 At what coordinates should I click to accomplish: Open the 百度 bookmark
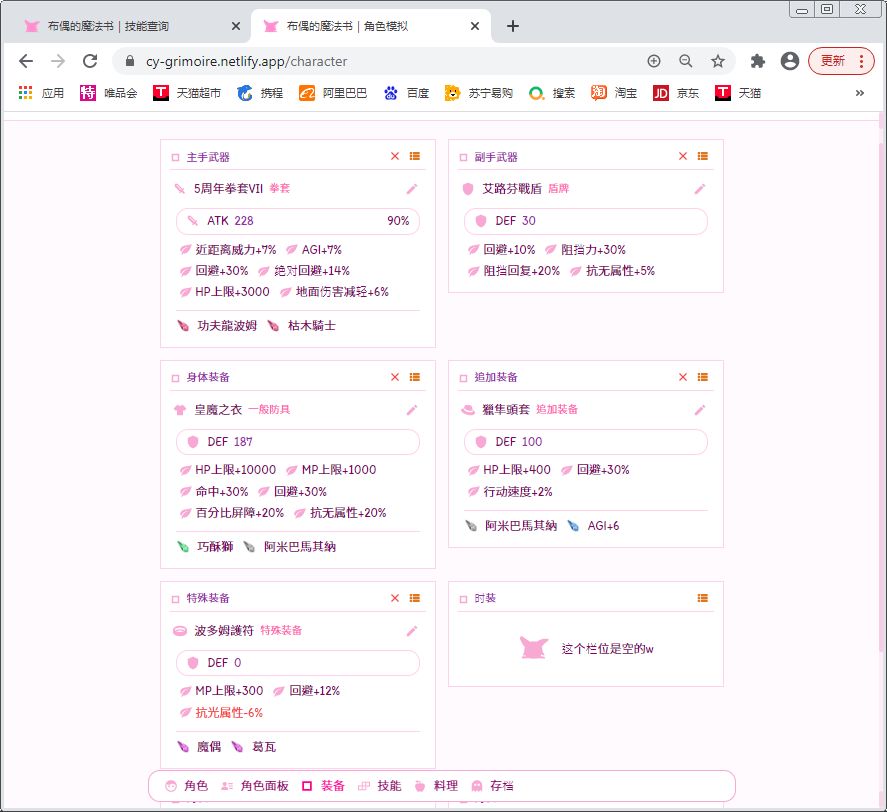[406, 93]
